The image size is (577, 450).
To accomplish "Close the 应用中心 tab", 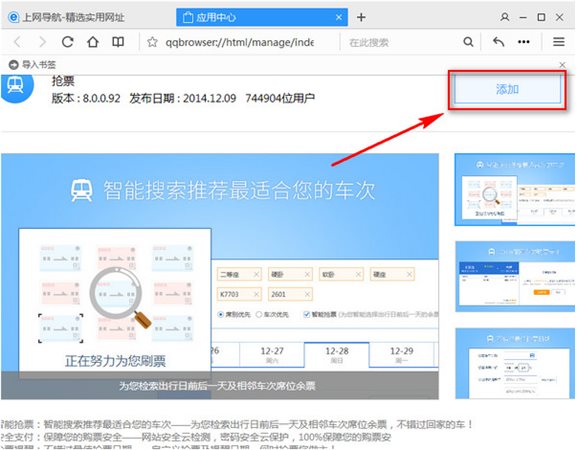I will 339,17.
